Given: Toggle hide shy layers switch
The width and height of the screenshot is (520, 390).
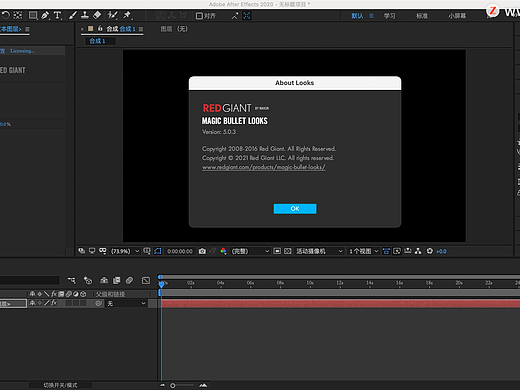Looking at the screenshot, I should 104,280.
